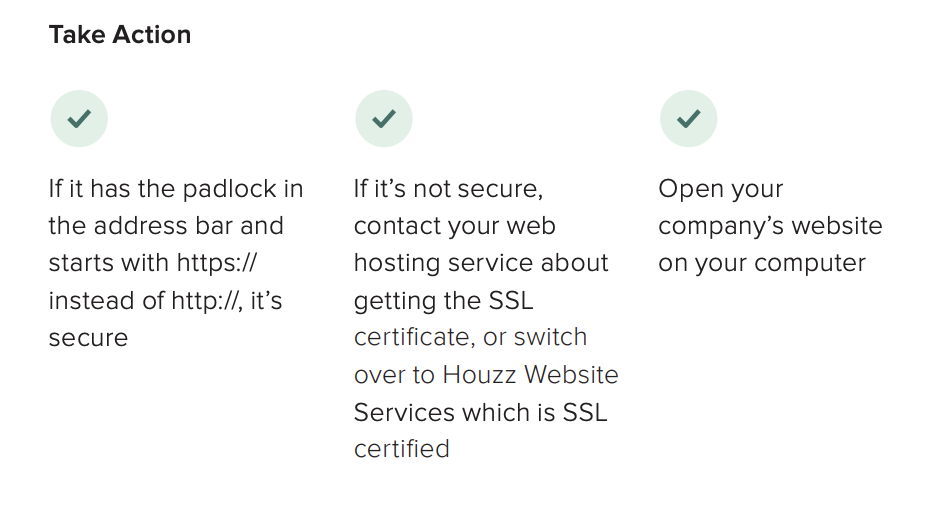Click the checkmark above "If it's not secure"
948x514 pixels.
(x=384, y=119)
